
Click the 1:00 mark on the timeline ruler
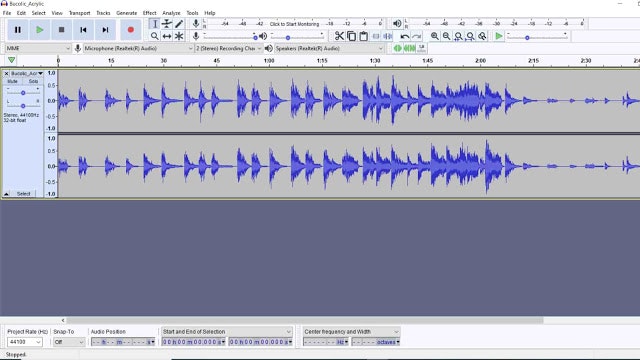click(x=269, y=61)
